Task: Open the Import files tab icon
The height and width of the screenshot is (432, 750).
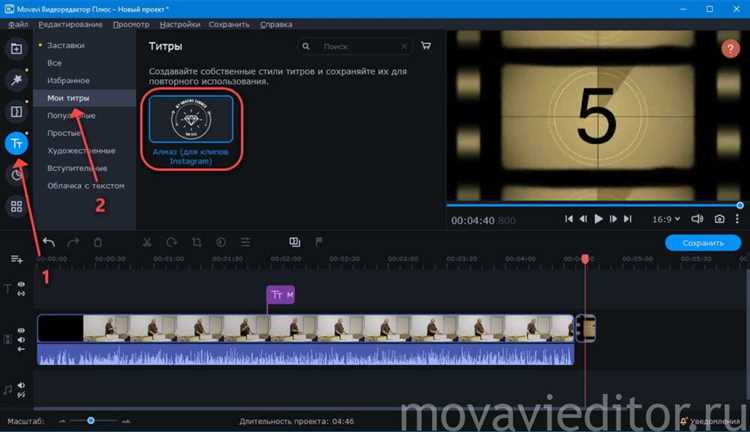Action: pyautogui.click(x=16, y=49)
